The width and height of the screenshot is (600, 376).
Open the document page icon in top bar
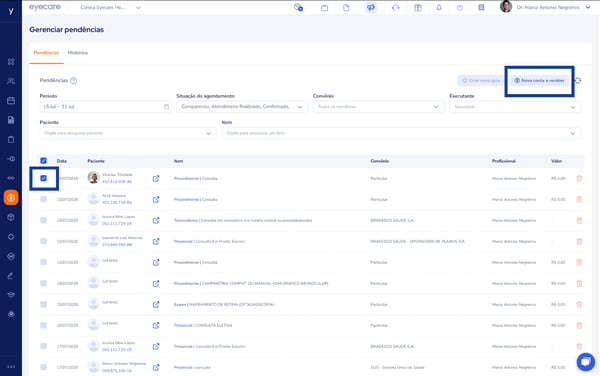pos(346,8)
